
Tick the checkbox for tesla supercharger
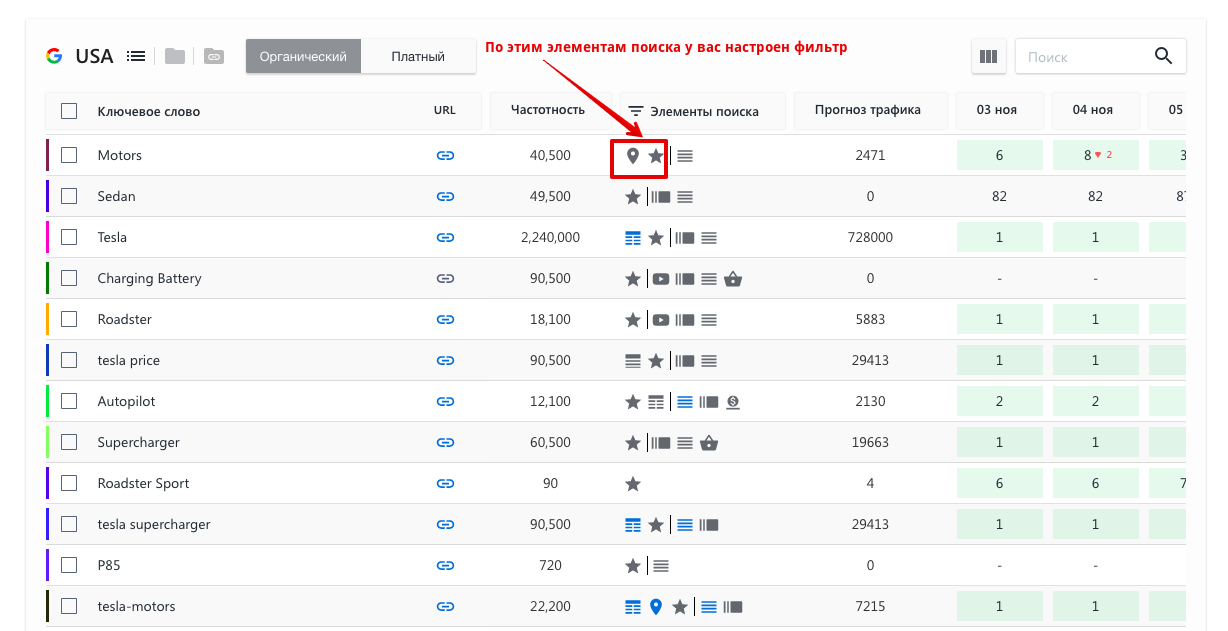(x=69, y=524)
